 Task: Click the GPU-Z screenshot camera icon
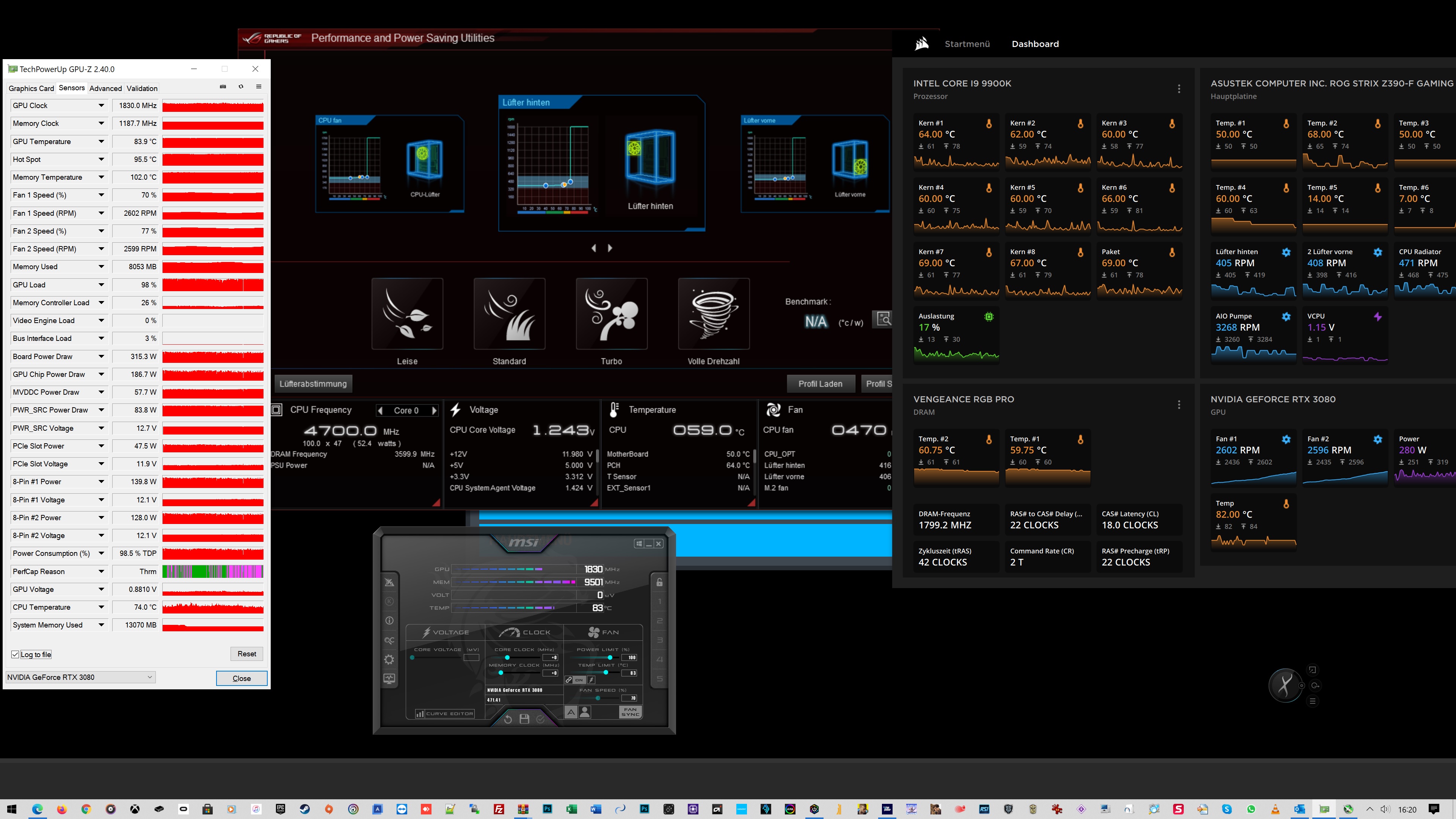(x=223, y=86)
